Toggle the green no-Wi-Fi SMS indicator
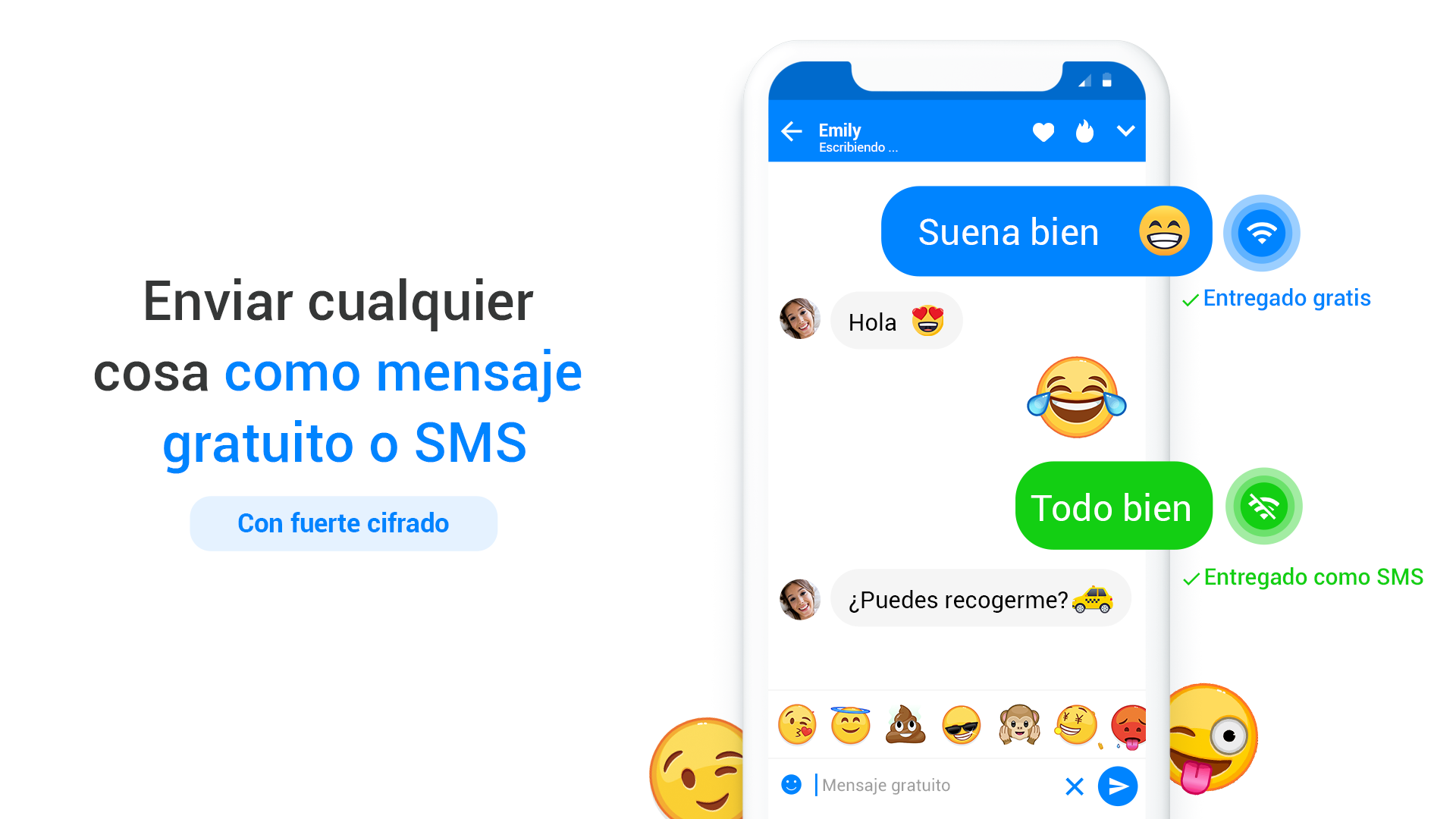Viewport: 1456px width, 819px height. coord(1264,506)
